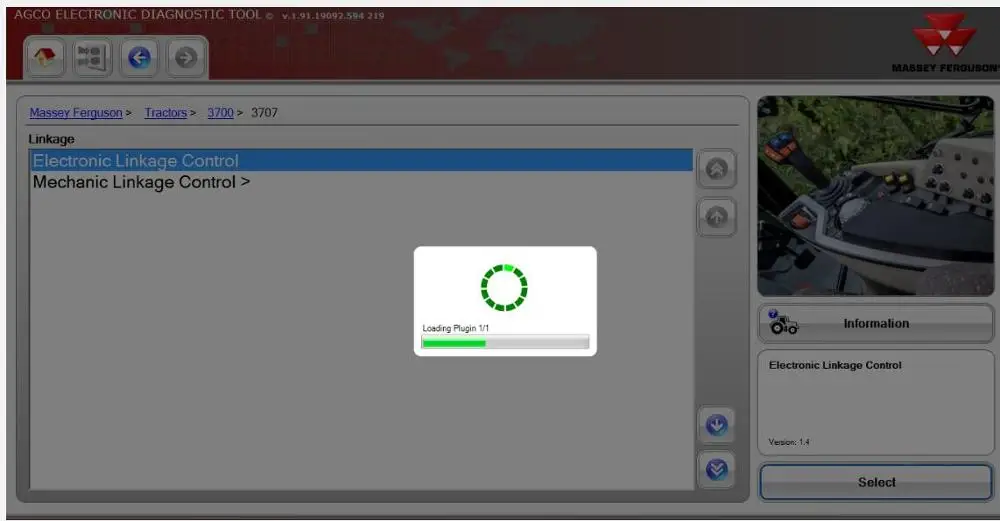Click the blue Back arrow button
This screenshot has height=521, width=1000.
pos(139,58)
